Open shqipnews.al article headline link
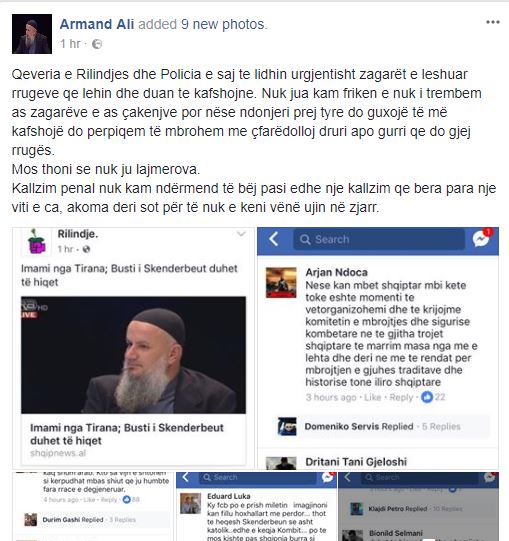The height and width of the screenshot is (541, 509). click(x=127, y=434)
